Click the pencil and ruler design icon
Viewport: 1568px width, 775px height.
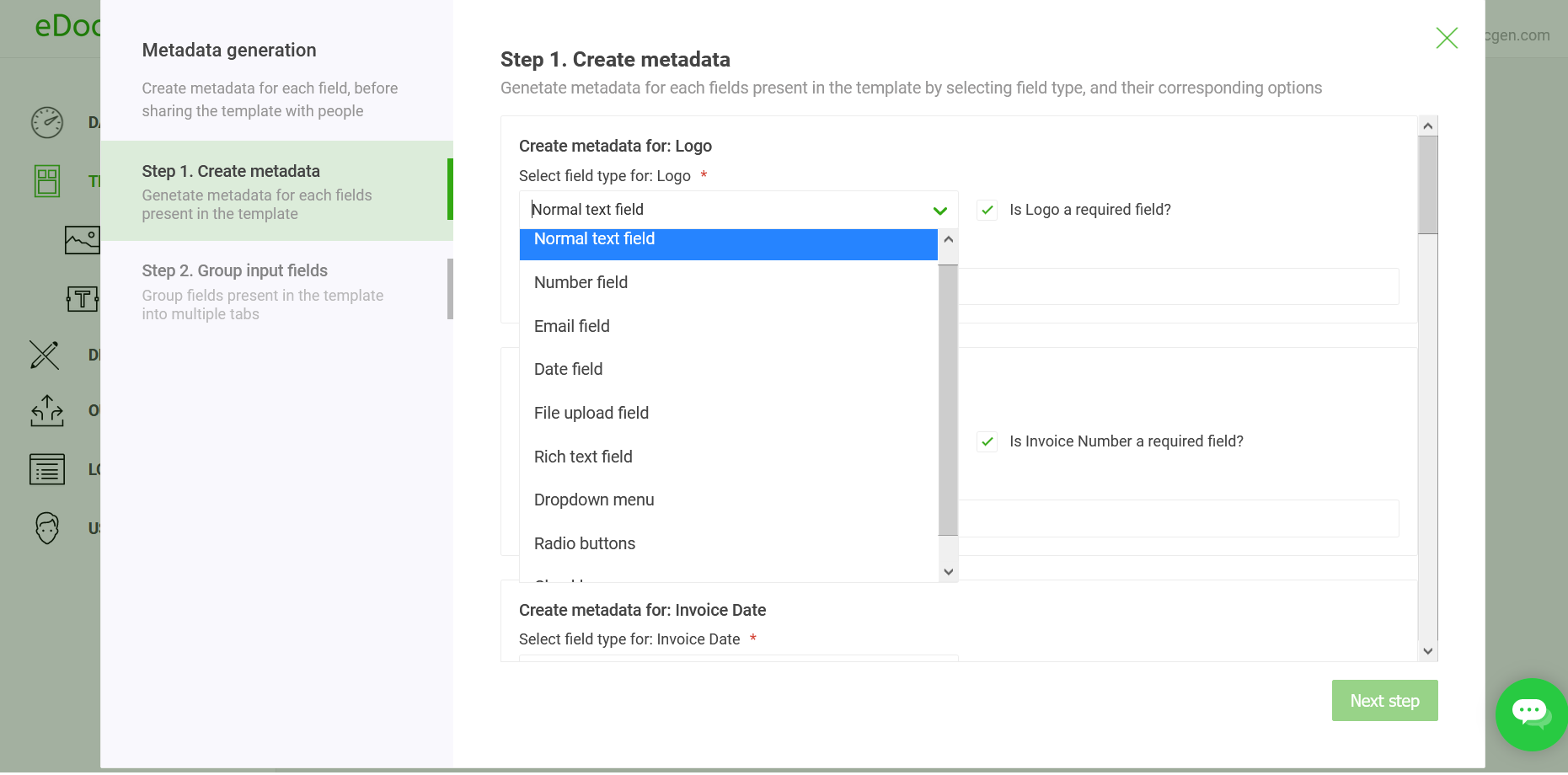pyautogui.click(x=45, y=355)
